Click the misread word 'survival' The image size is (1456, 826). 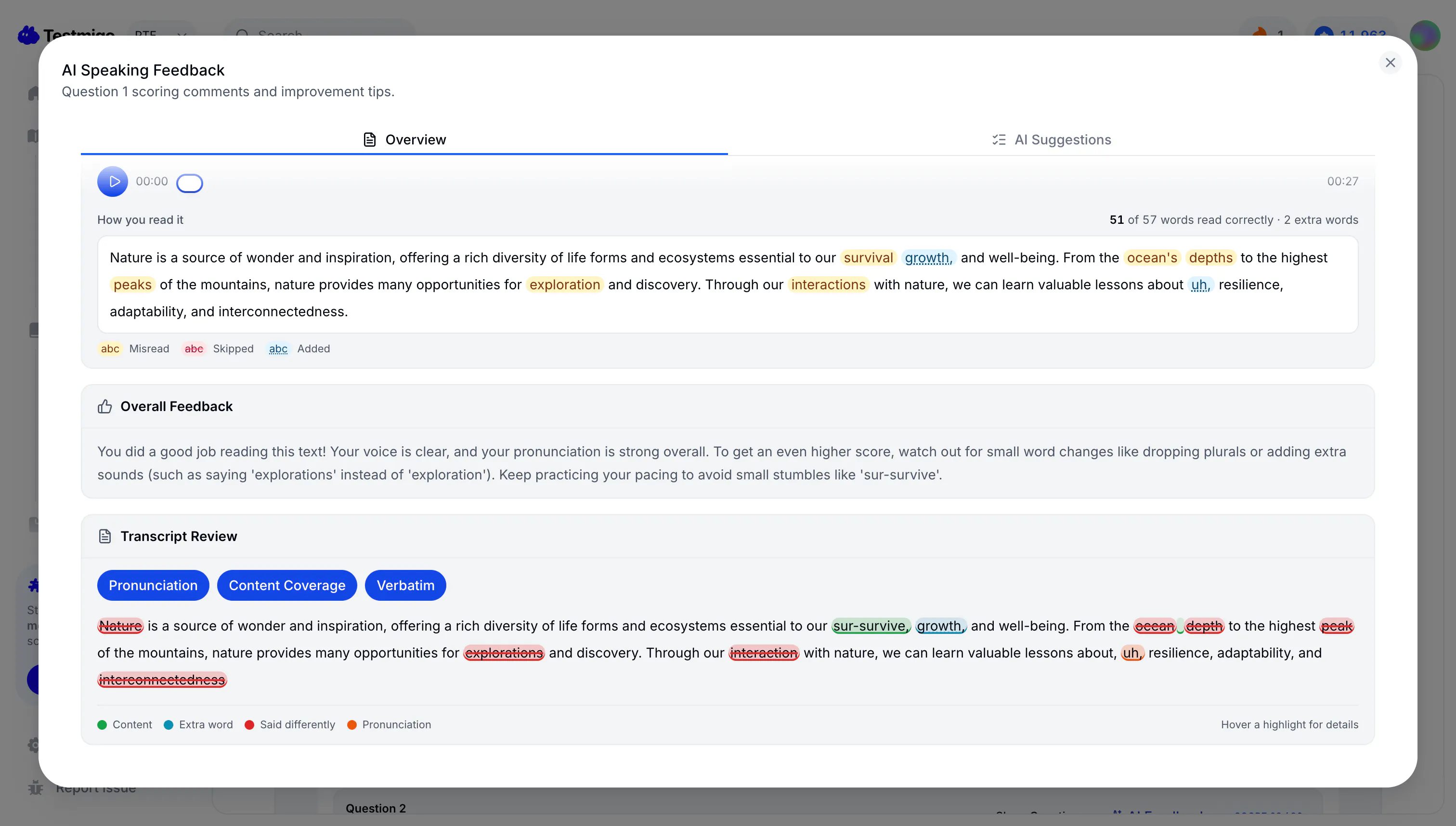(x=868, y=258)
